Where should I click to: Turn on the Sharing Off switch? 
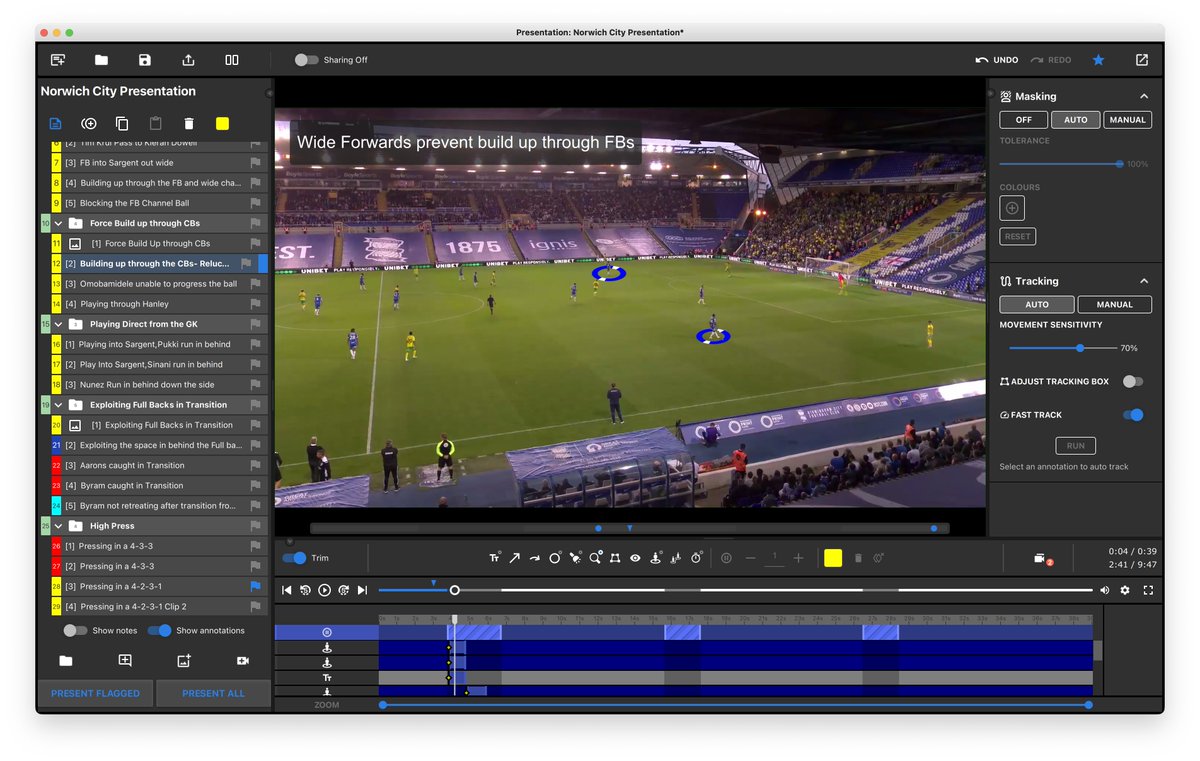coord(306,60)
